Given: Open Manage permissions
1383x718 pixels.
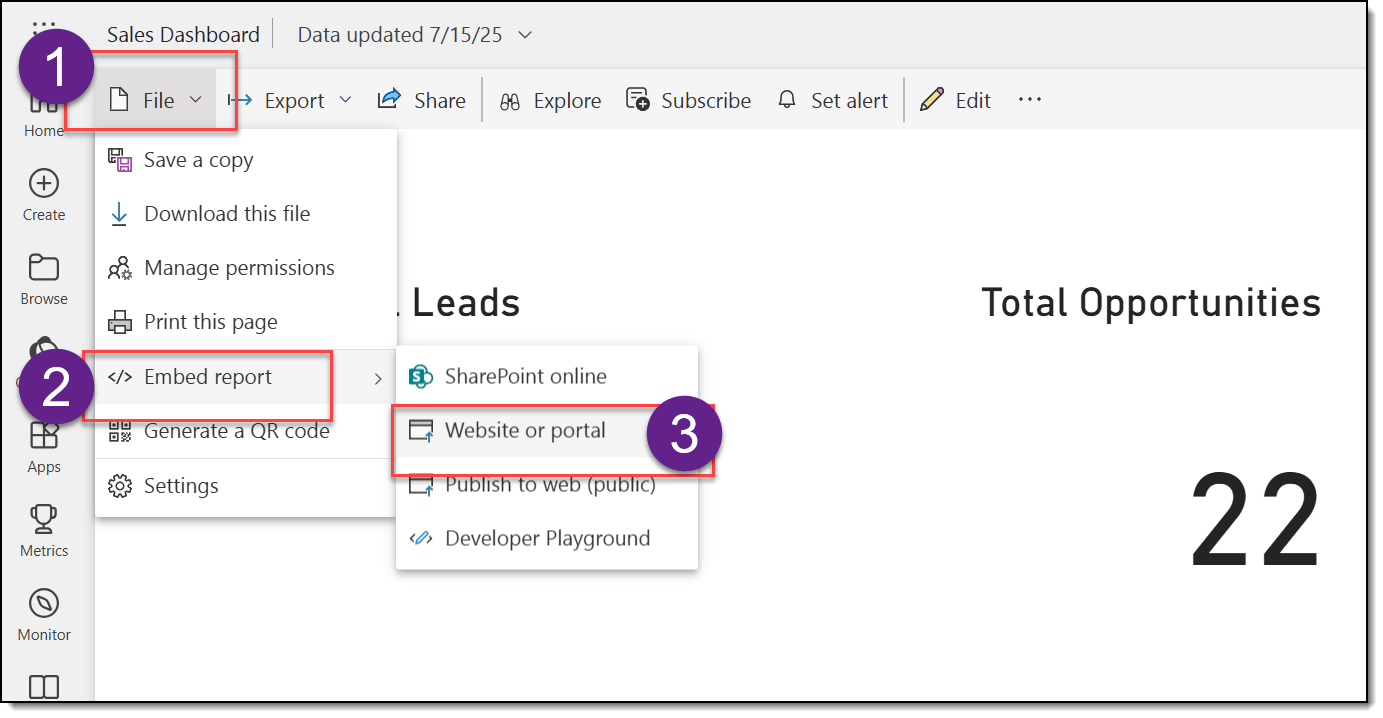Looking at the screenshot, I should 246,268.
